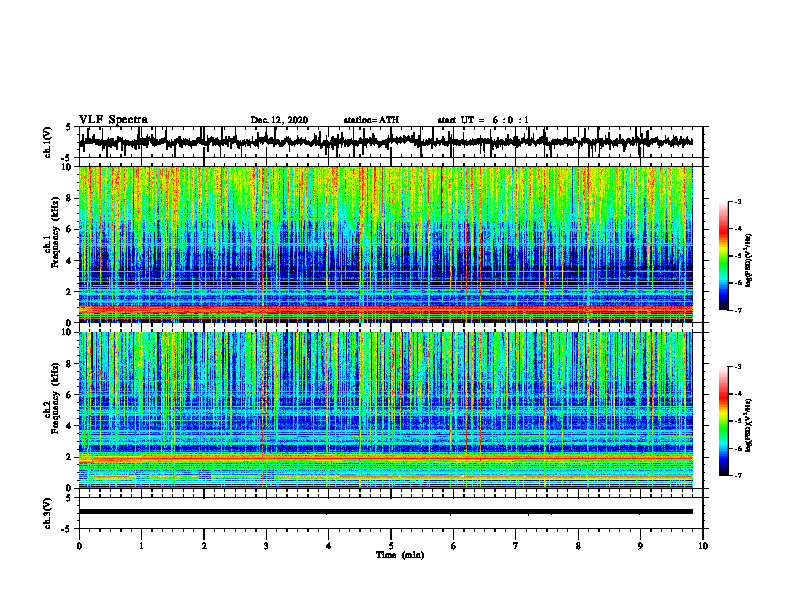This screenshot has width=792, height=612.
Task: Click the ch.2 colorbar "log(PSD)" unit label
Action: [x=749, y=425]
